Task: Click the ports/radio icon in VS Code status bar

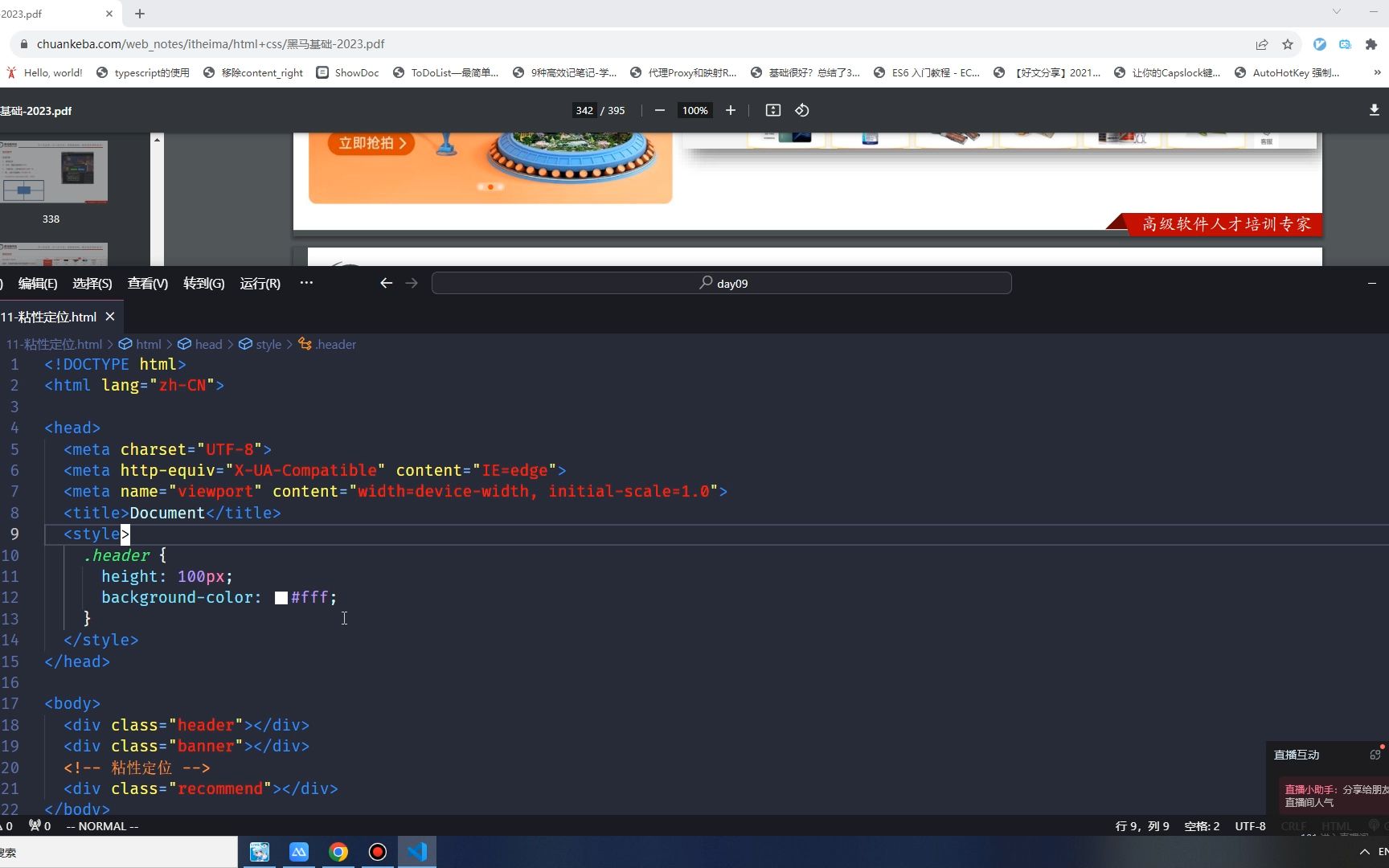Action: point(39,826)
